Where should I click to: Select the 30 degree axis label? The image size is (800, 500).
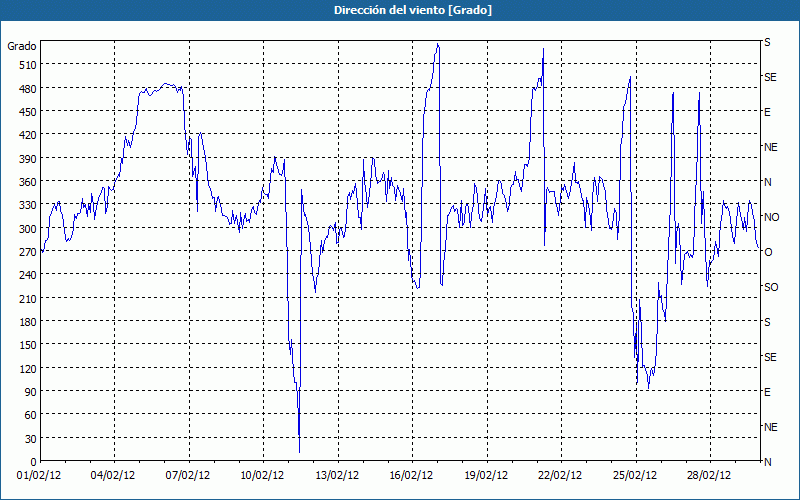pyautogui.click(x=30, y=439)
